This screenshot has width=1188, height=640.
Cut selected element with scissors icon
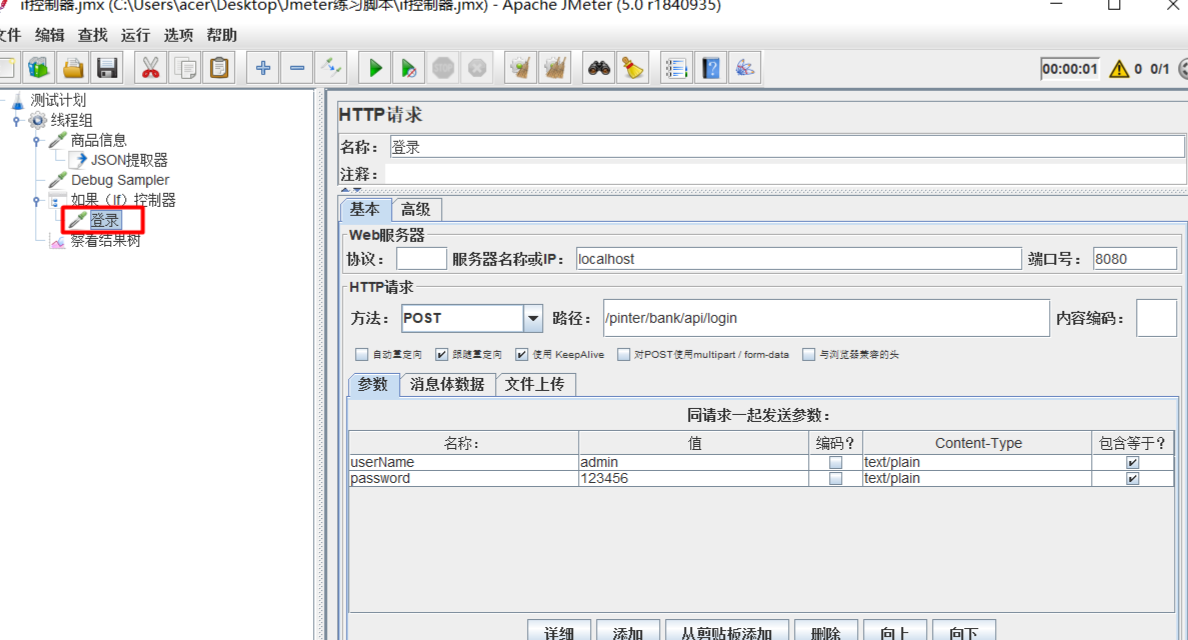[151, 68]
